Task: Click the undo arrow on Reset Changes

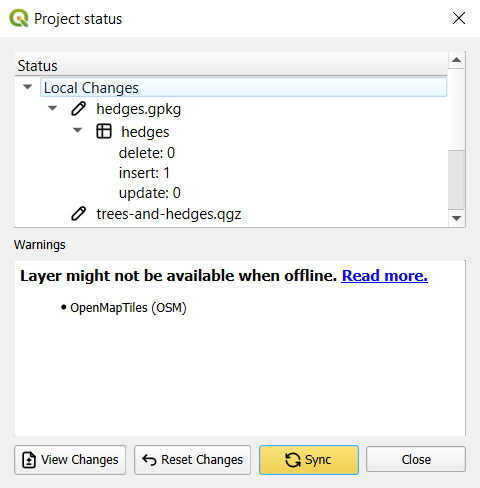Action: click(149, 460)
